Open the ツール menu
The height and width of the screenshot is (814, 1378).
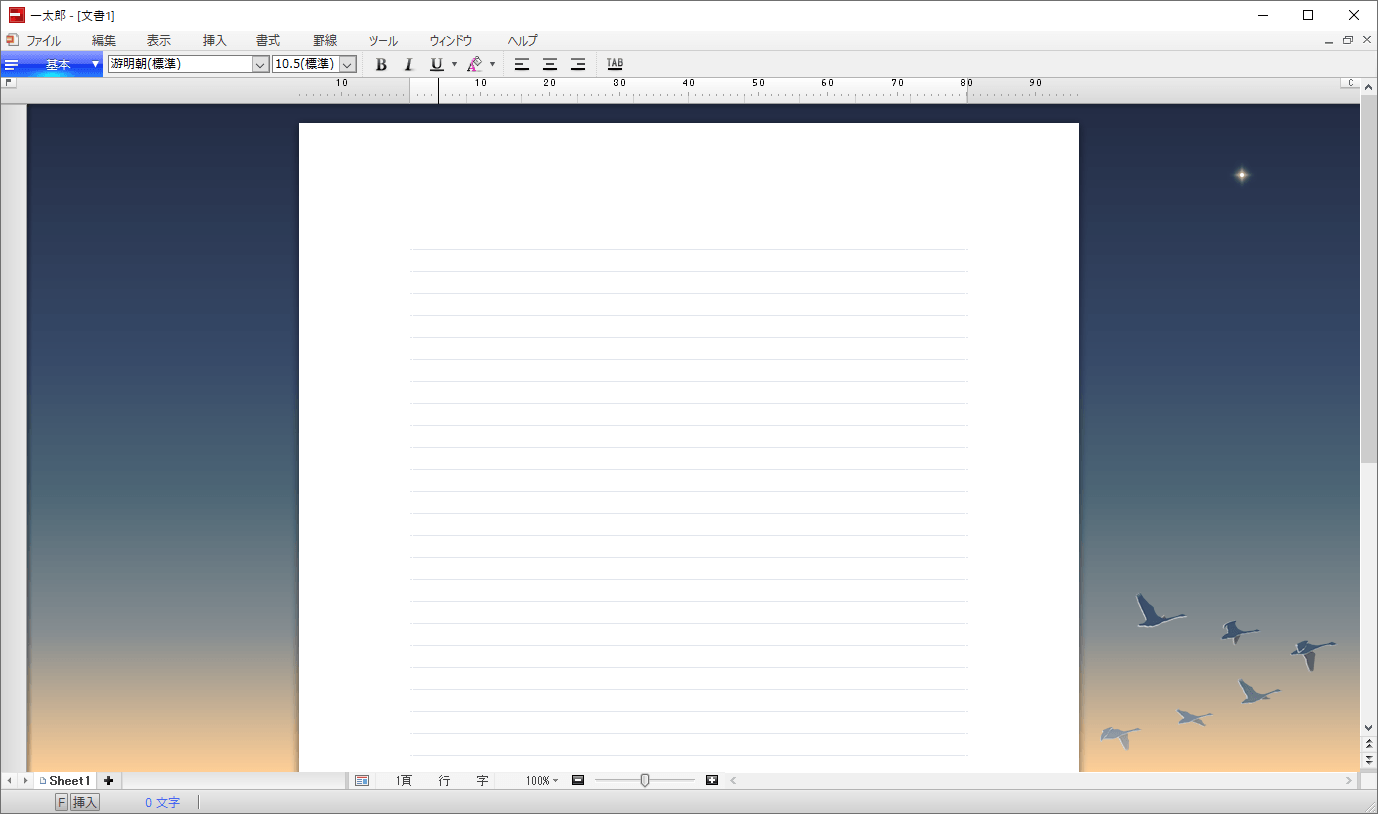click(383, 41)
